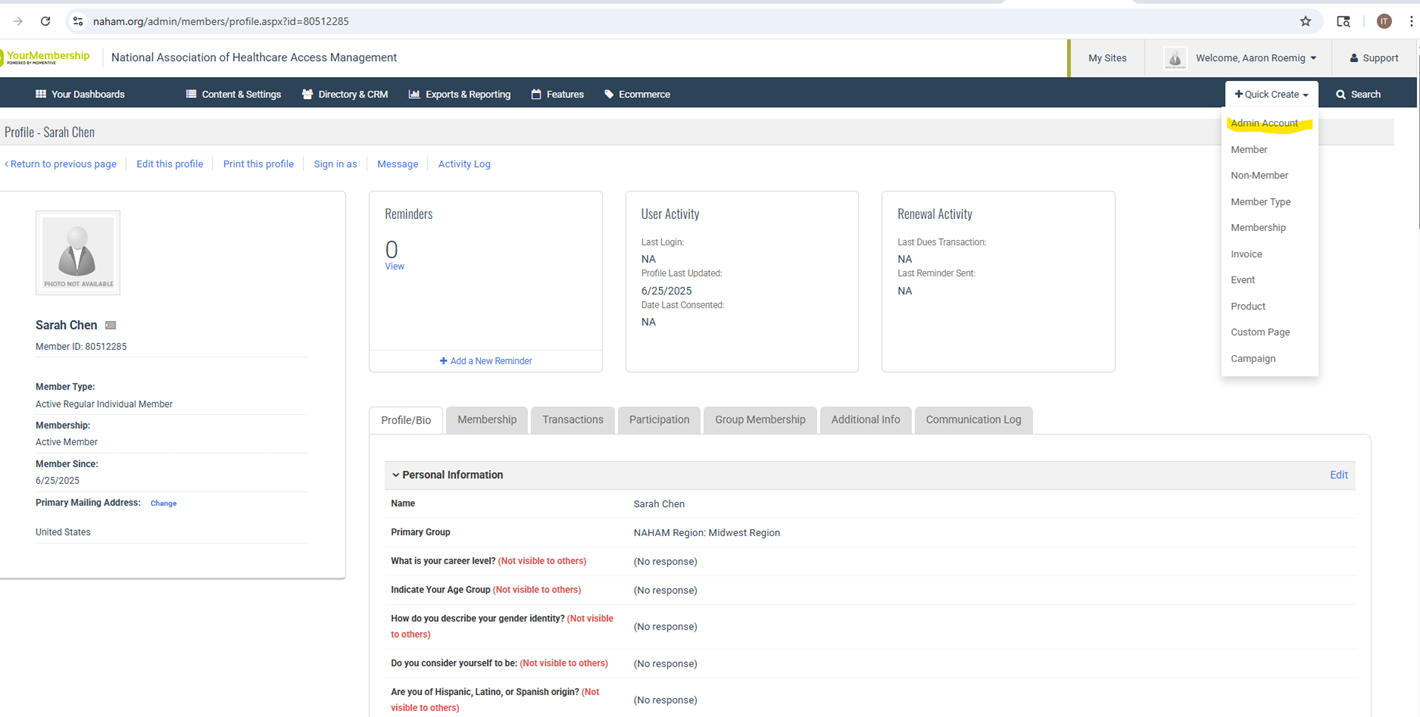The height and width of the screenshot is (717, 1420).
Task: Bookmark the page with the star icon
Action: click(x=1305, y=20)
